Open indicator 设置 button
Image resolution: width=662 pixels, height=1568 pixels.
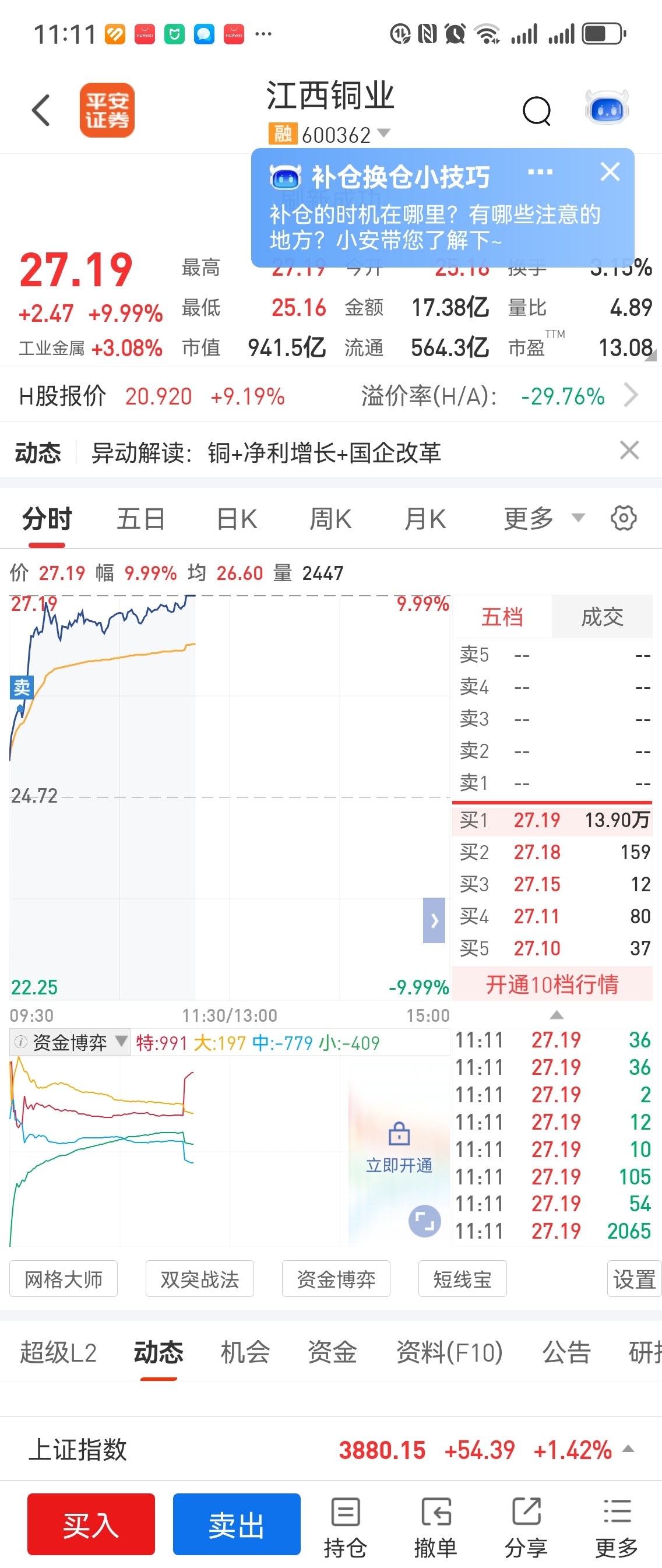point(634,1279)
